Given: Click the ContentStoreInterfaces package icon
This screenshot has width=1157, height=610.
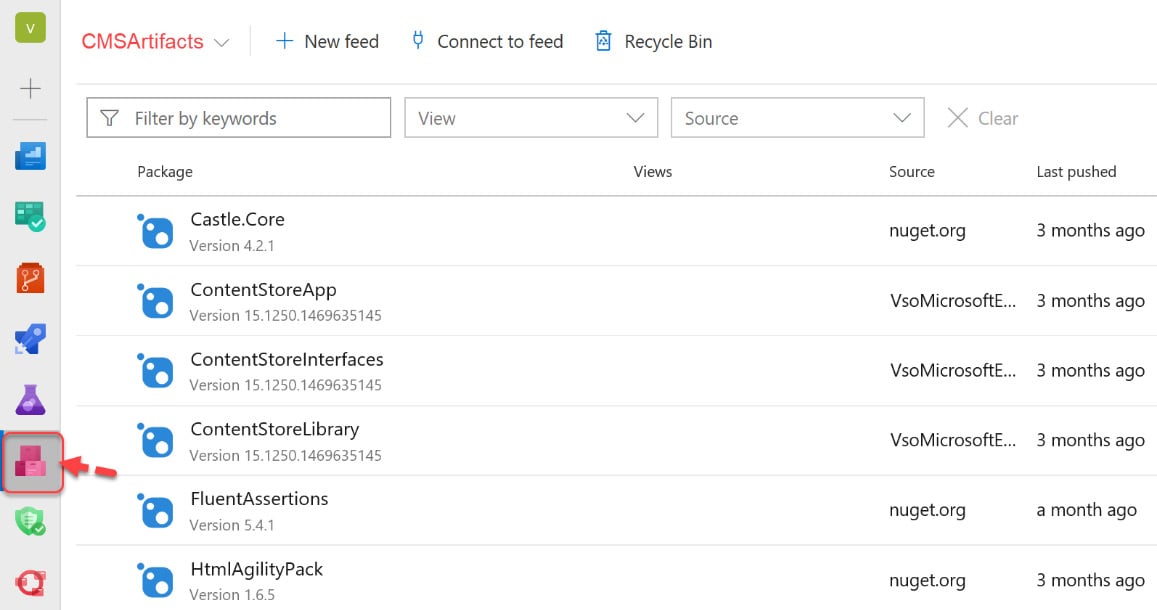Looking at the screenshot, I should tap(155, 371).
